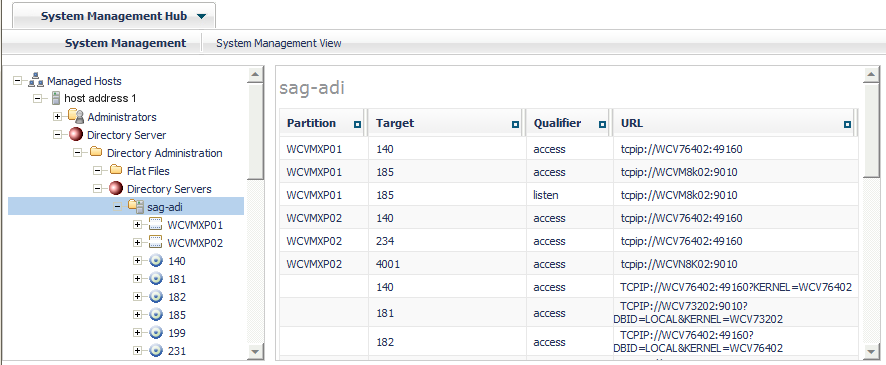
Task: Click the target 140 disc icon
Action: (155, 261)
